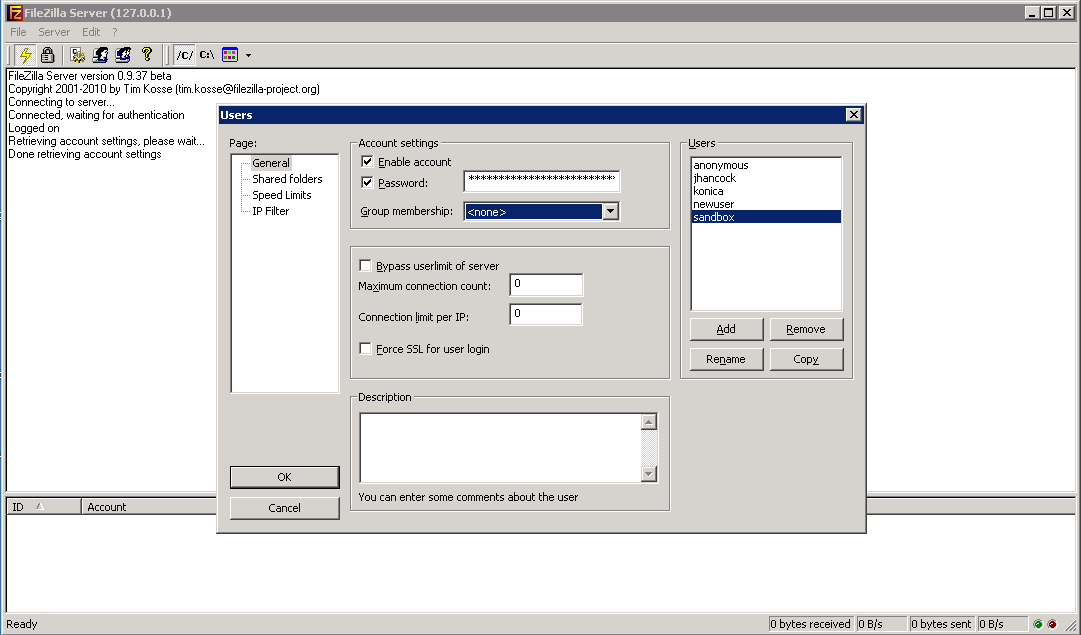Open Speed Limits page

[281, 195]
